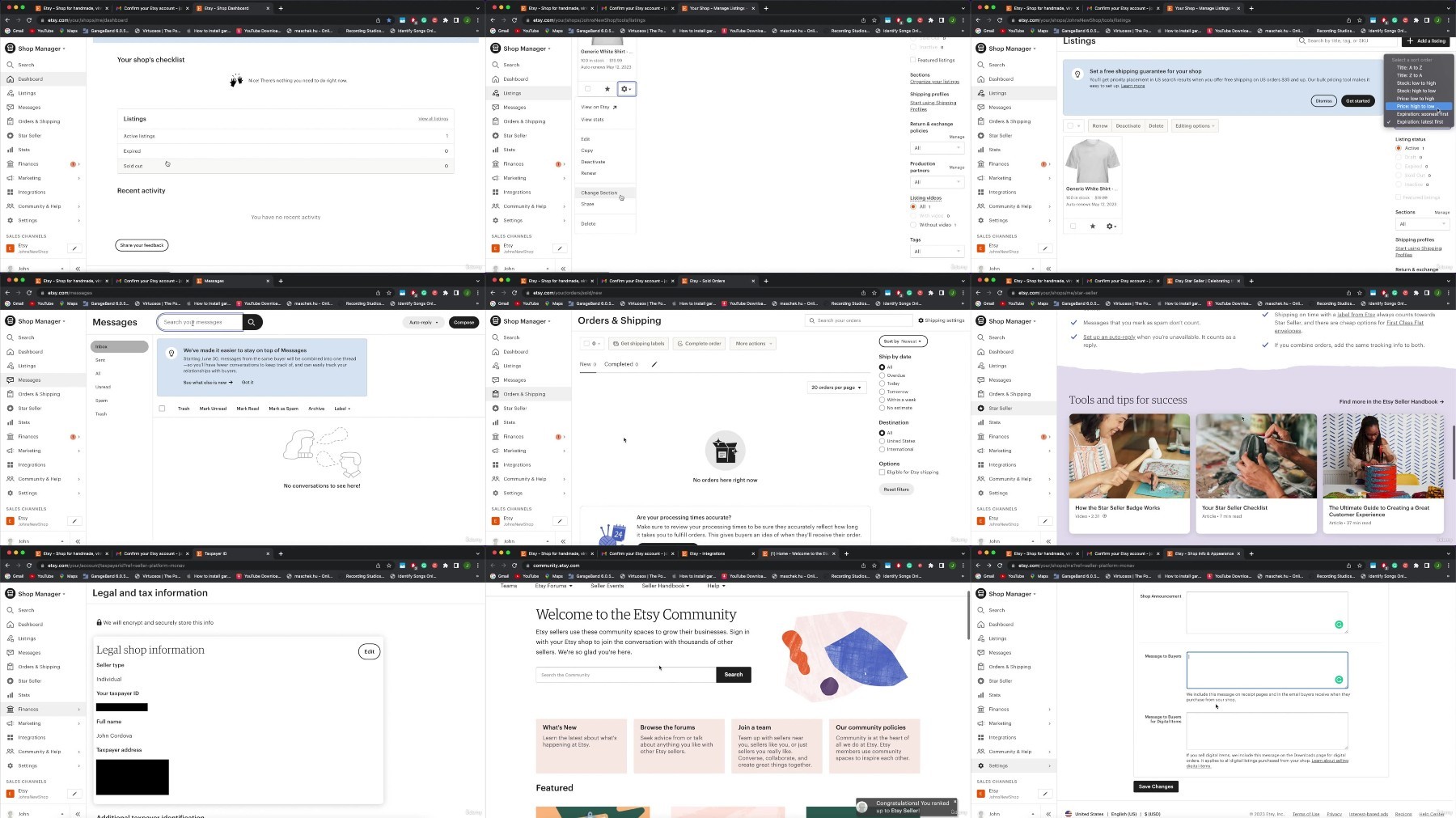Click the pencil icon beside the Completed tab
The width and height of the screenshot is (1456, 818).
point(654,364)
